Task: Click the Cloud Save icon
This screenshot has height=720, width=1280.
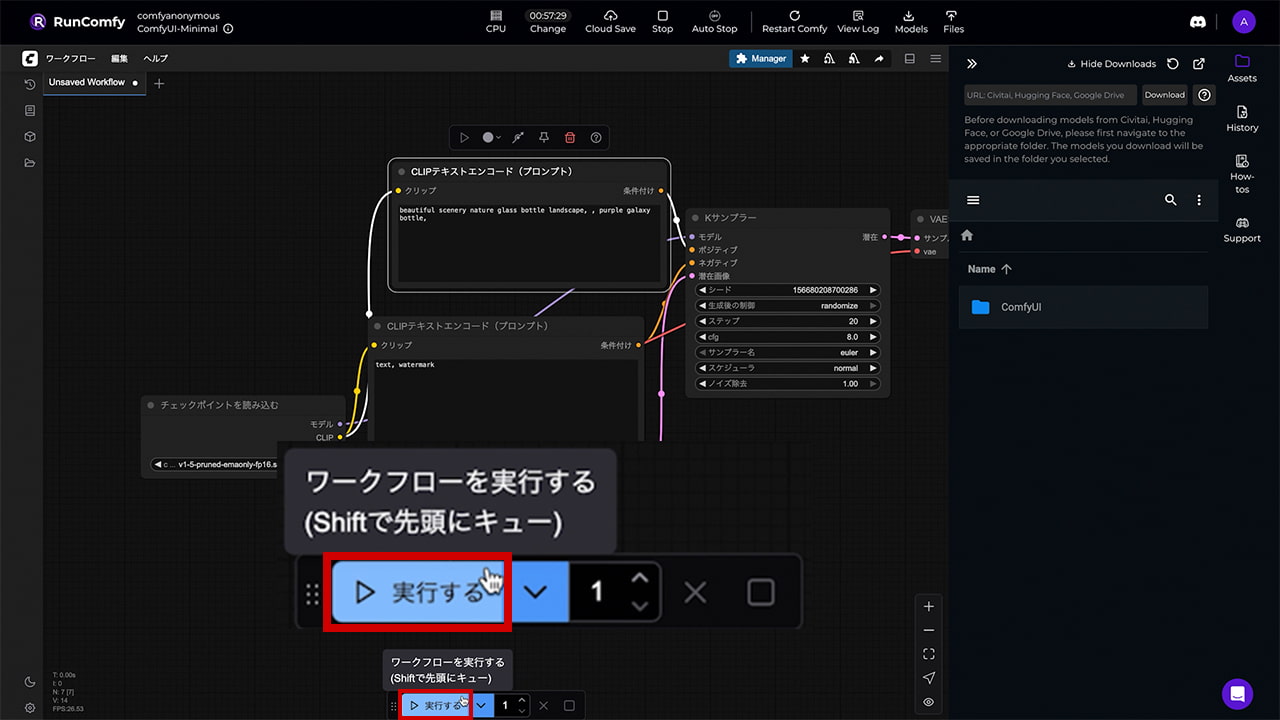Action: point(610,17)
